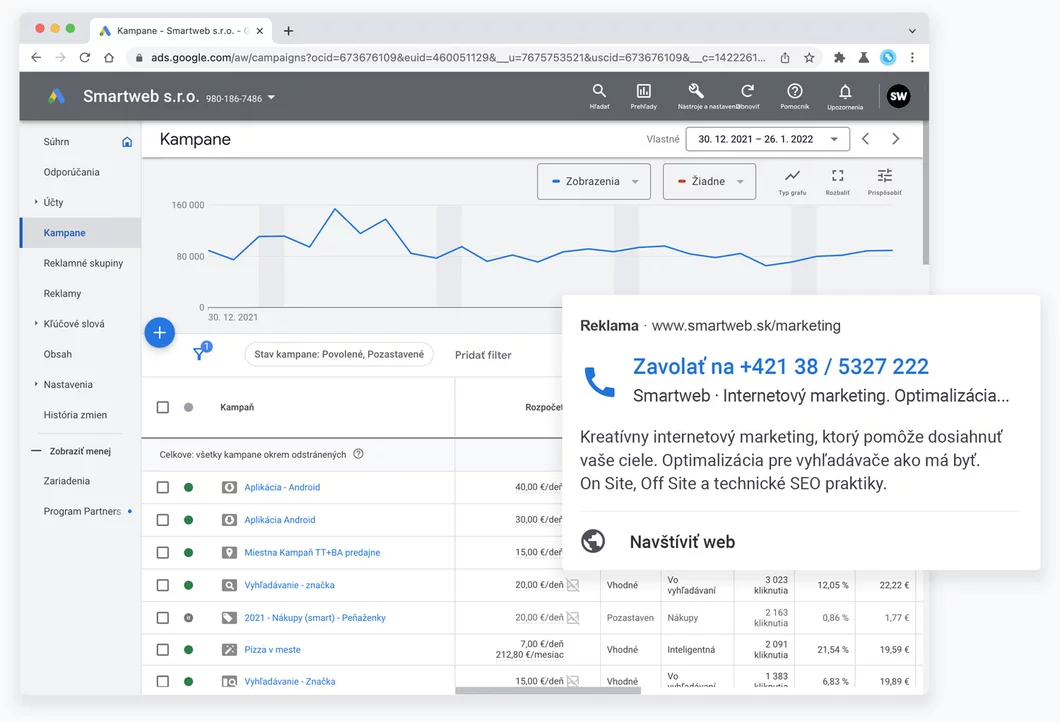Open Miestna Kampaň TT+BA predajne link
Viewport: 1060px width, 722px height.
click(312, 552)
